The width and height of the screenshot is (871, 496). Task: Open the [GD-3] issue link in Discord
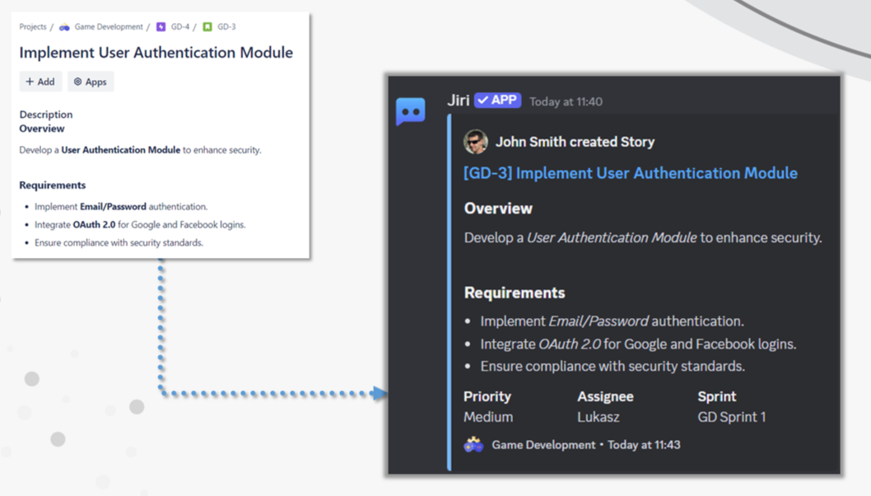pos(630,173)
